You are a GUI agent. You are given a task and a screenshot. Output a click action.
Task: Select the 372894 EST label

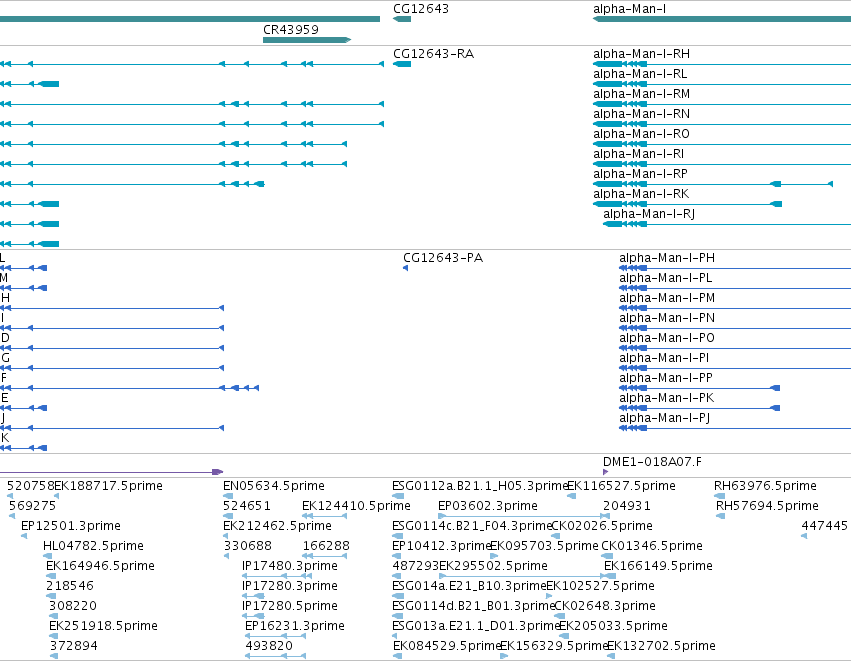pyautogui.click(x=74, y=646)
